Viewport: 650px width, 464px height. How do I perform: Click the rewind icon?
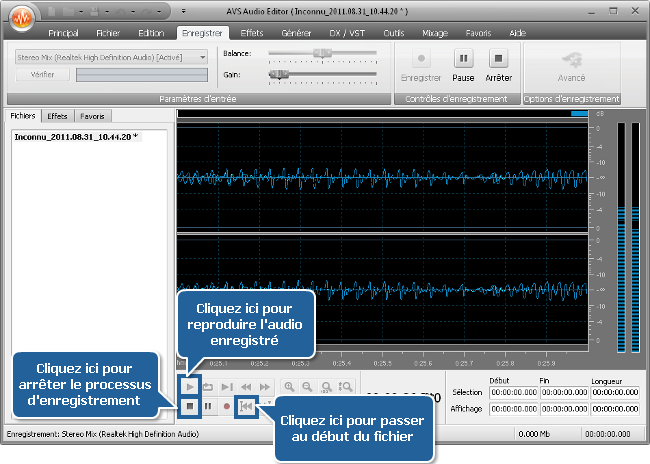click(x=246, y=386)
